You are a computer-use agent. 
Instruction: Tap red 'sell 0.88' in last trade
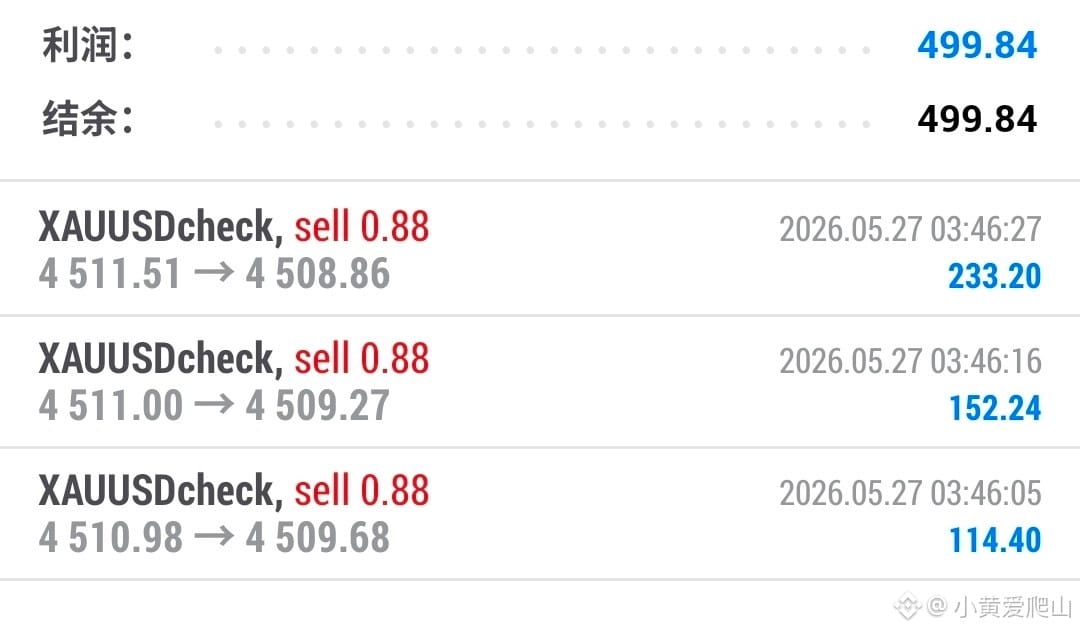click(x=362, y=491)
